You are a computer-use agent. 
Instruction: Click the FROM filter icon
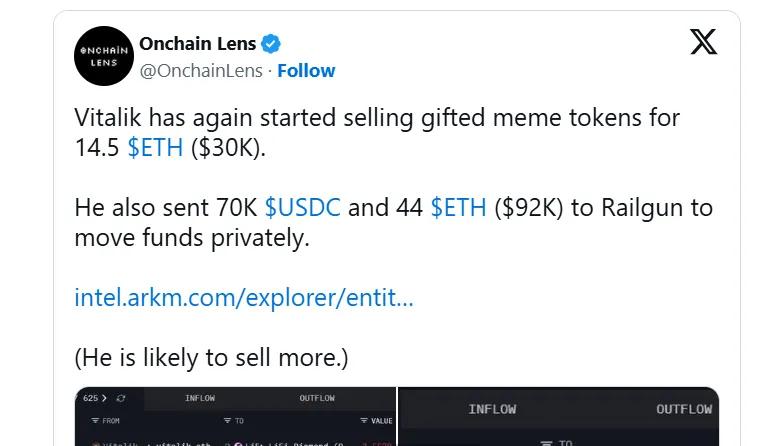click(95, 421)
